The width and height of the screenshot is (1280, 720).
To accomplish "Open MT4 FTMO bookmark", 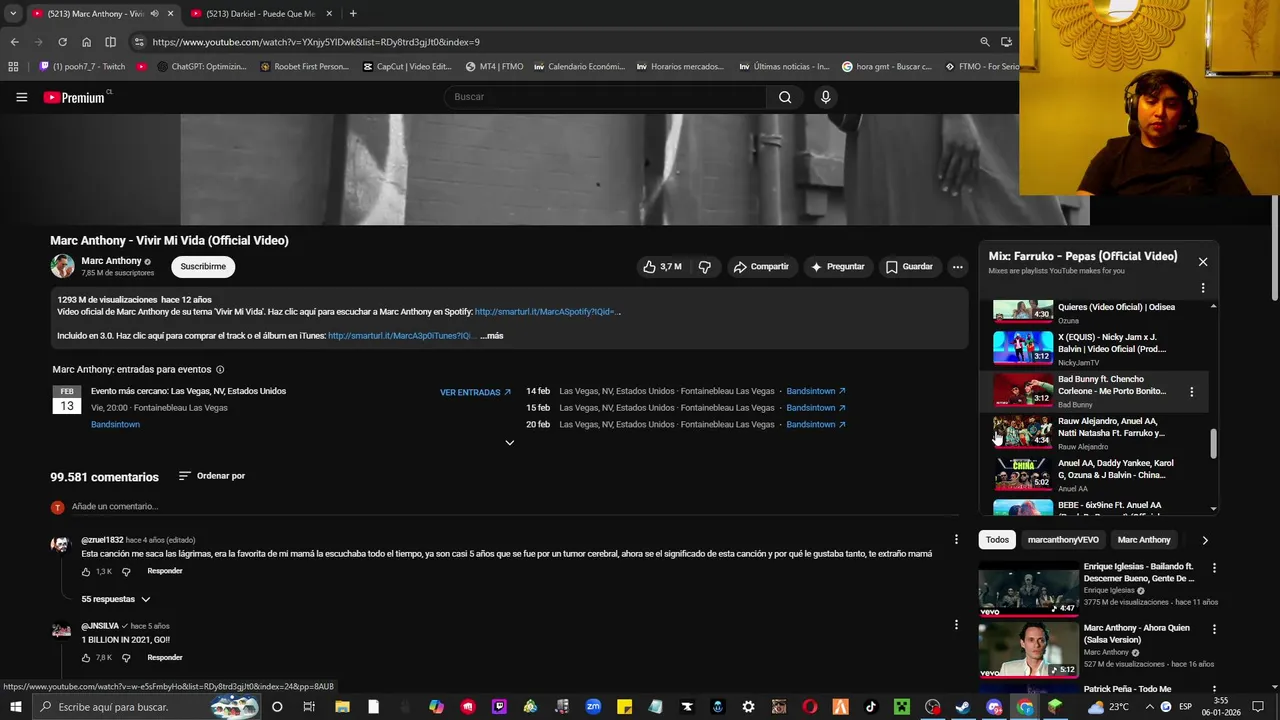I will [494, 67].
